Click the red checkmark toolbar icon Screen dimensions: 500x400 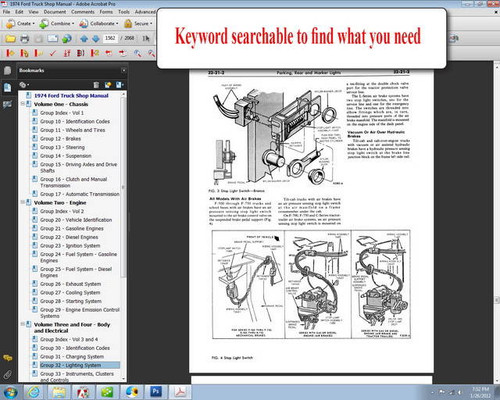click(x=53, y=53)
